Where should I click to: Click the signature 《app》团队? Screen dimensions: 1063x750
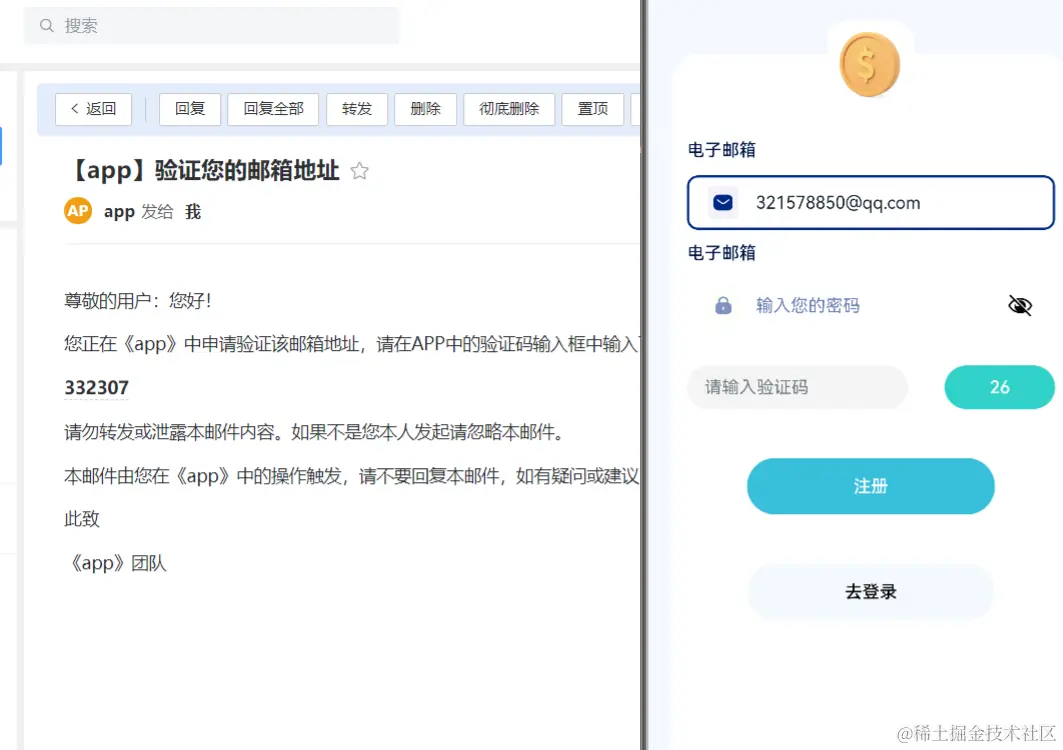click(x=115, y=563)
